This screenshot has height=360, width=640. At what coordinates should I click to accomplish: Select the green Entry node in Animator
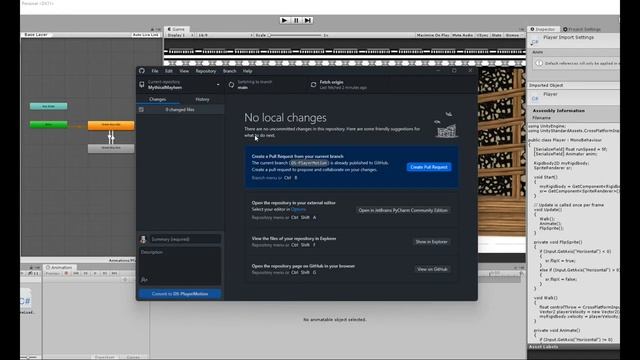point(49,124)
